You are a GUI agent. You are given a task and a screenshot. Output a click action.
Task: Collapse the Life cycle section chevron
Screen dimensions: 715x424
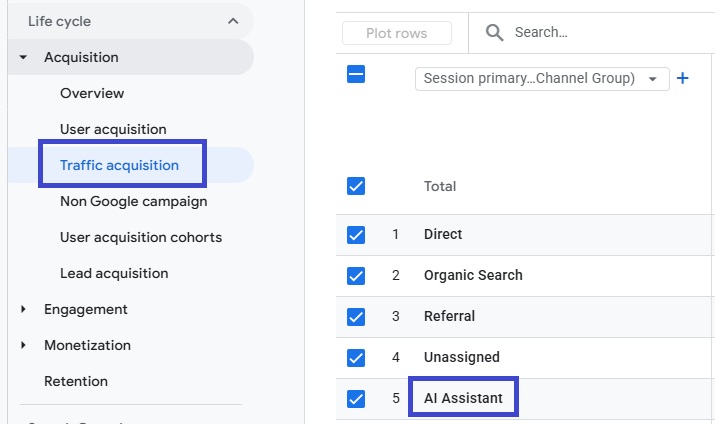tap(233, 21)
